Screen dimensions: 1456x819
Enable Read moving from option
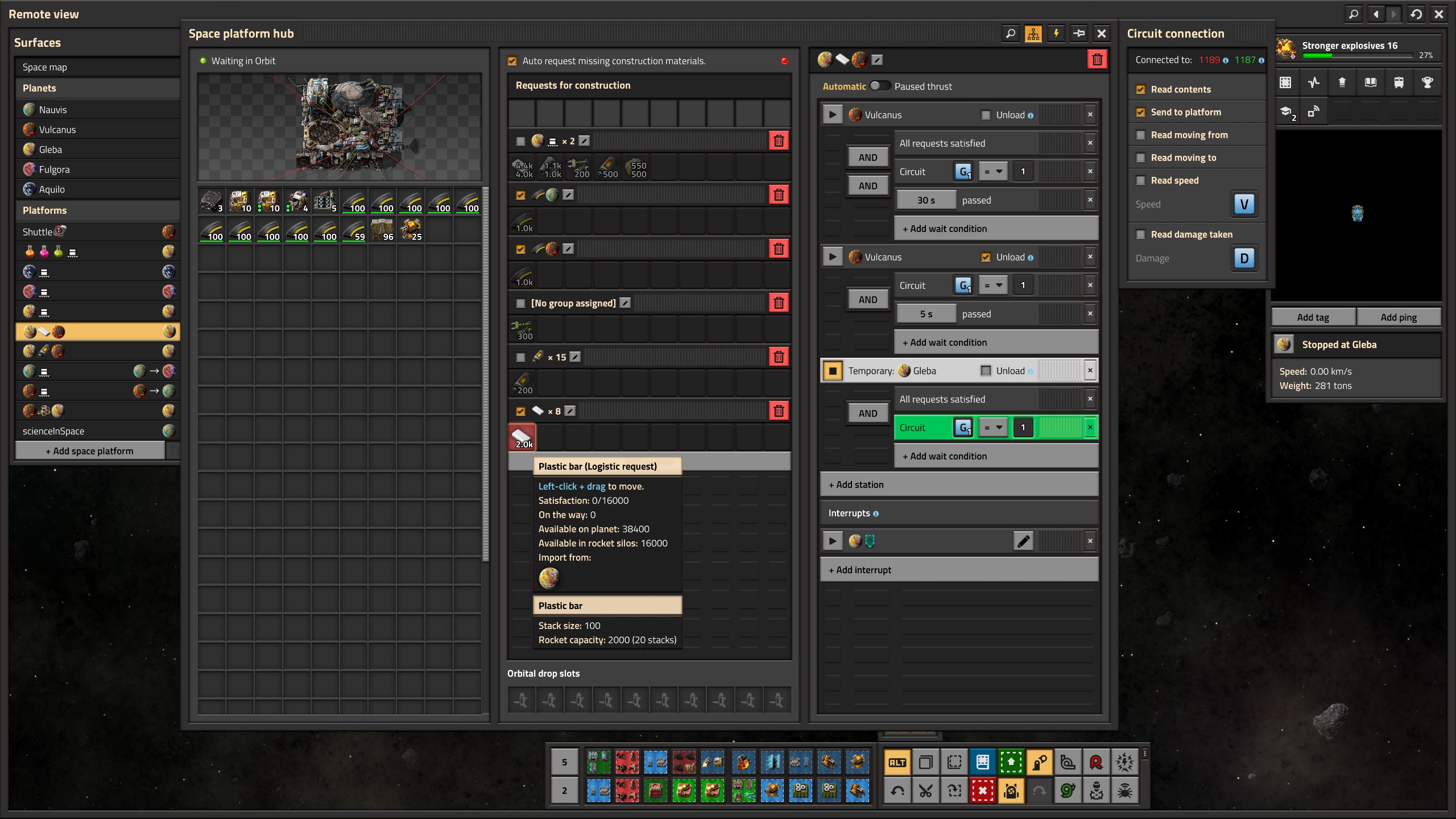1140,135
